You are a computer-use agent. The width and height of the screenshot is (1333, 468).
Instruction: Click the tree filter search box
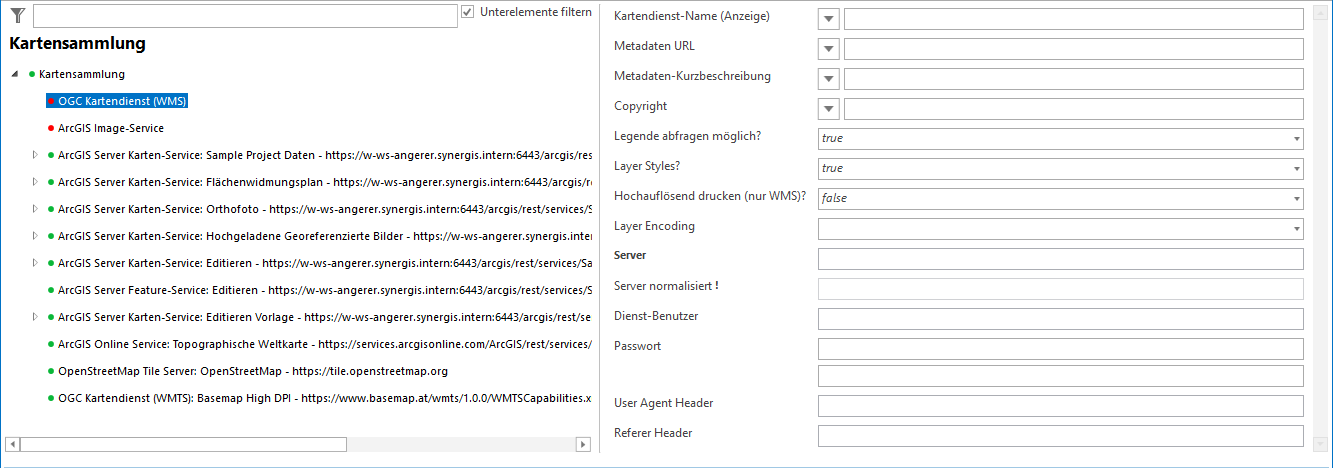(x=245, y=15)
